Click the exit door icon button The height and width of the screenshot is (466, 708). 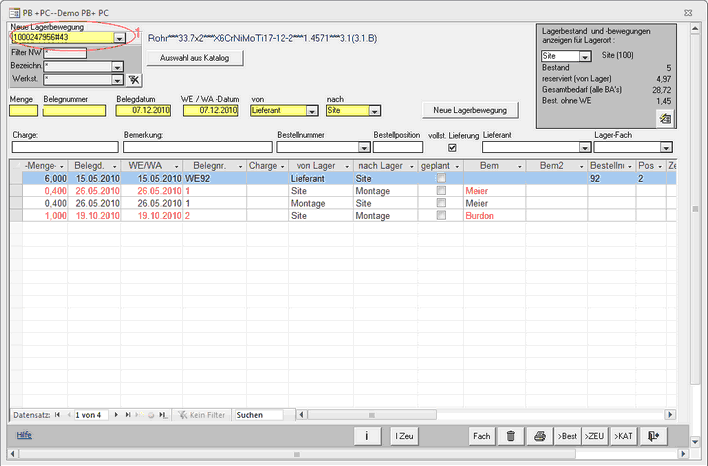point(653,435)
